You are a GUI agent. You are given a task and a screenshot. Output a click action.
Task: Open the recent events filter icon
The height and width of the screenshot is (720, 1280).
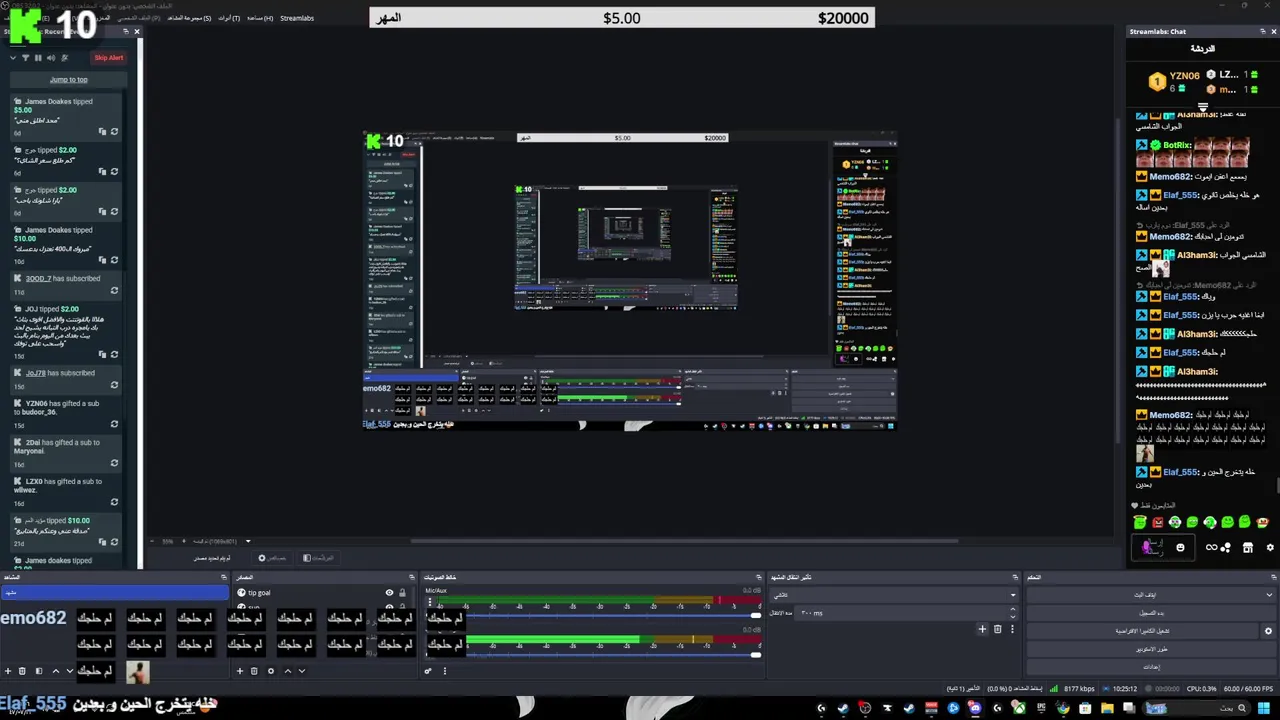tap(25, 58)
